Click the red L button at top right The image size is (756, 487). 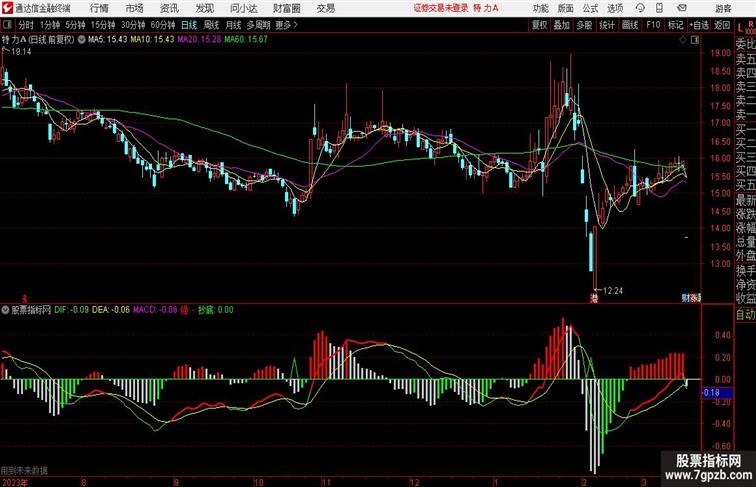[741, 28]
